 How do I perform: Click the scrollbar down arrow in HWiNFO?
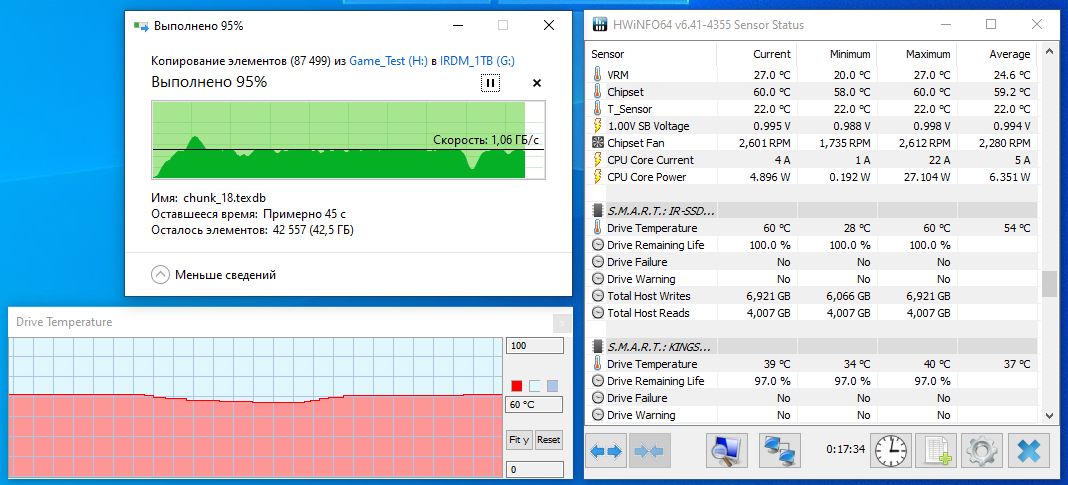tap(1050, 415)
